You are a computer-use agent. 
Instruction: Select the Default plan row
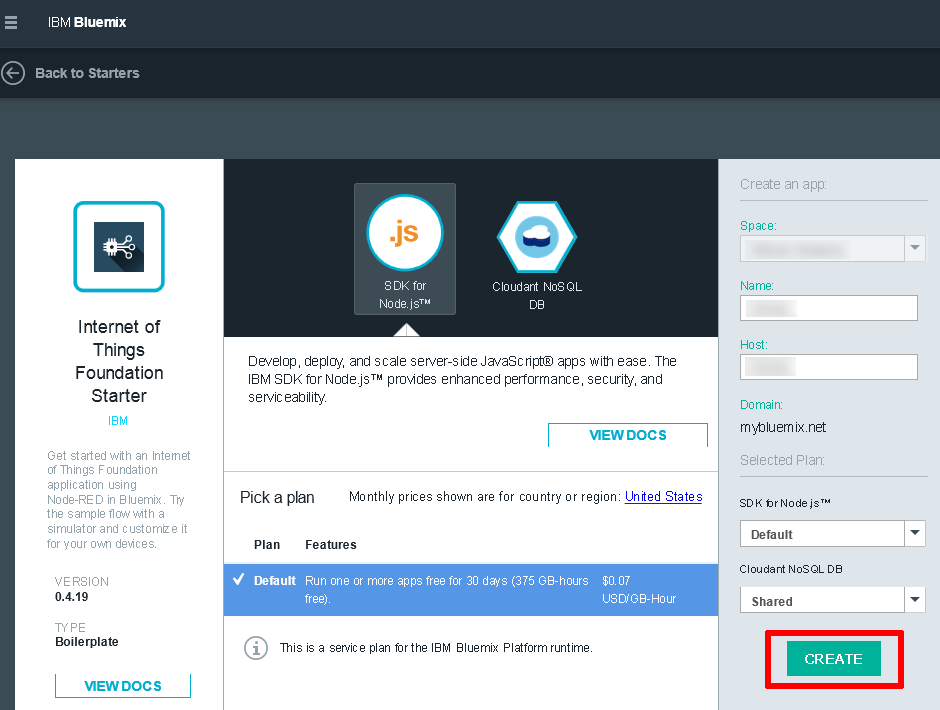[x=471, y=589]
